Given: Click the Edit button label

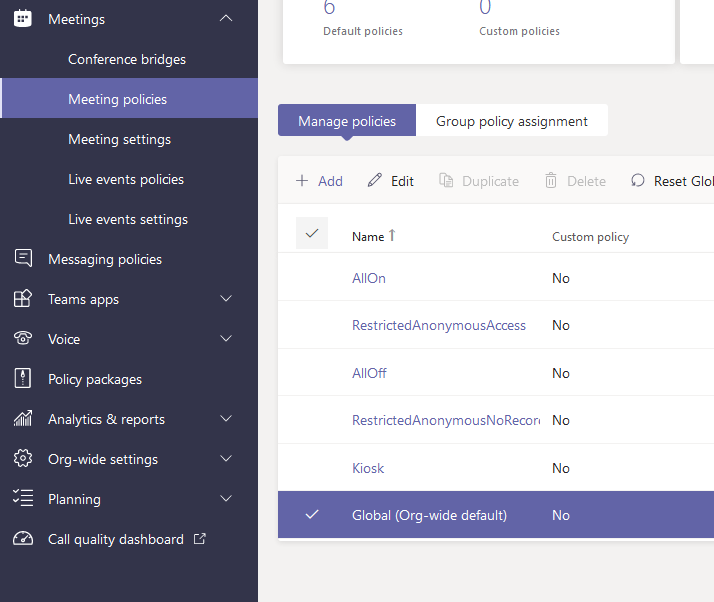Looking at the screenshot, I should click(403, 181).
